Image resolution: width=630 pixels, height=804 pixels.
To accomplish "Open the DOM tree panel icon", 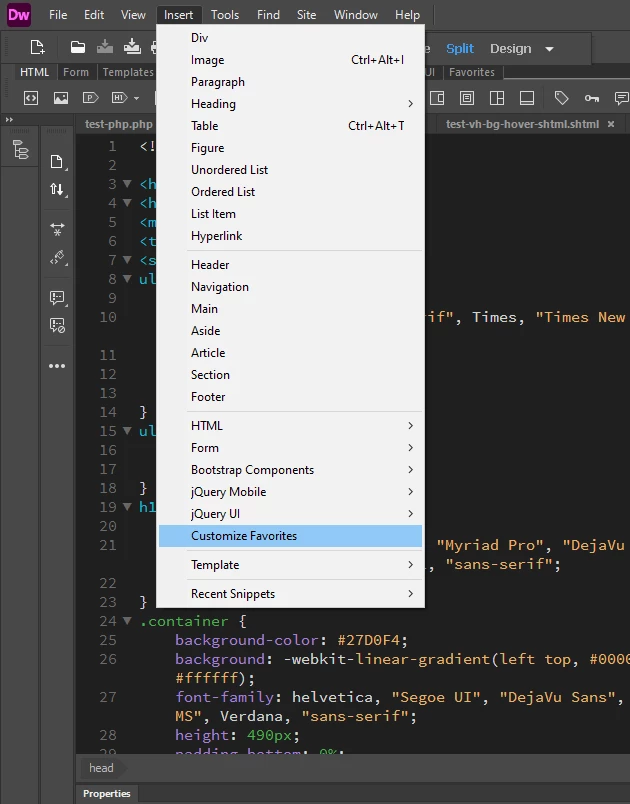I will pyautogui.click(x=21, y=150).
